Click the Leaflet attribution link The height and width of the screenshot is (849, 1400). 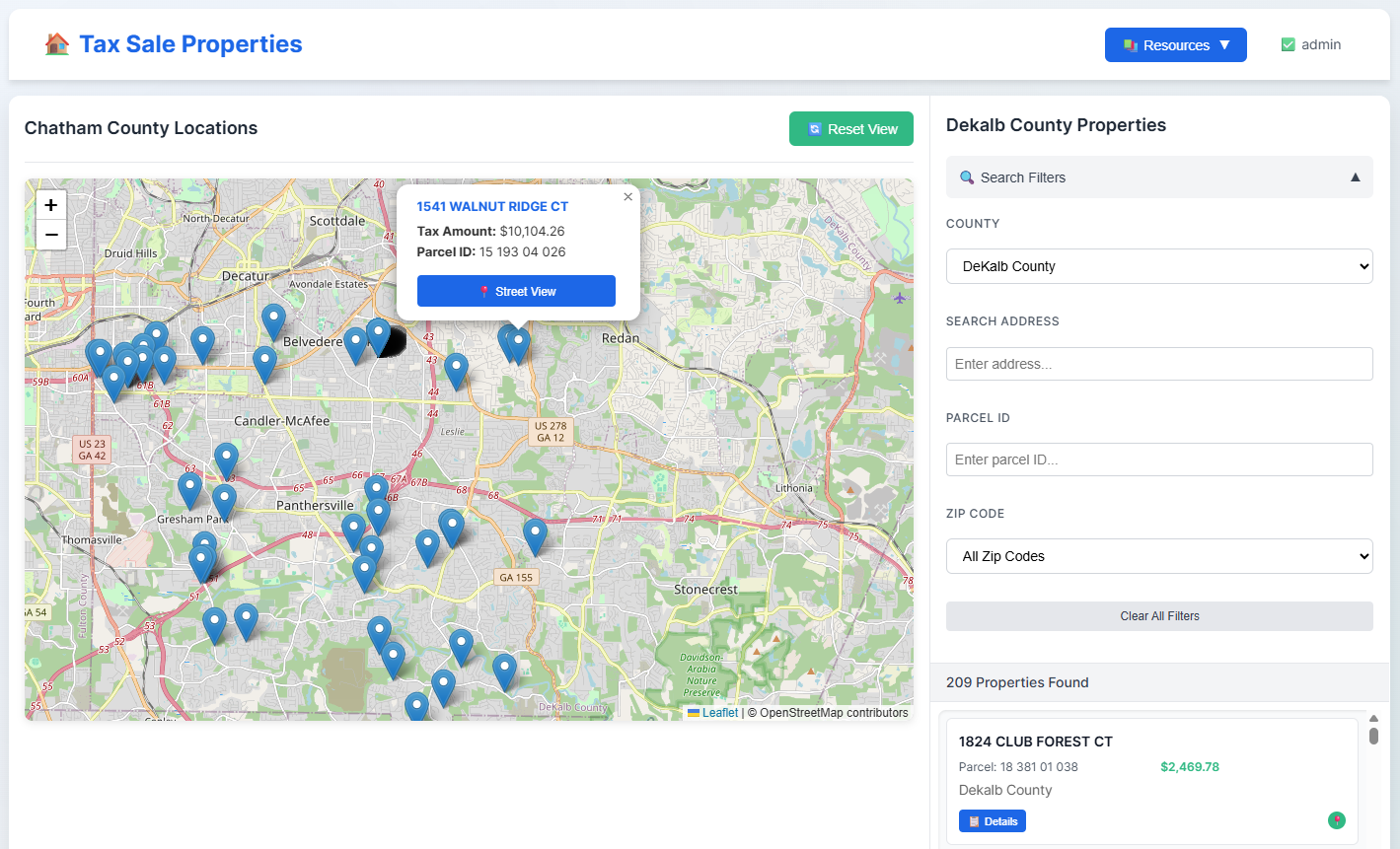point(719,713)
